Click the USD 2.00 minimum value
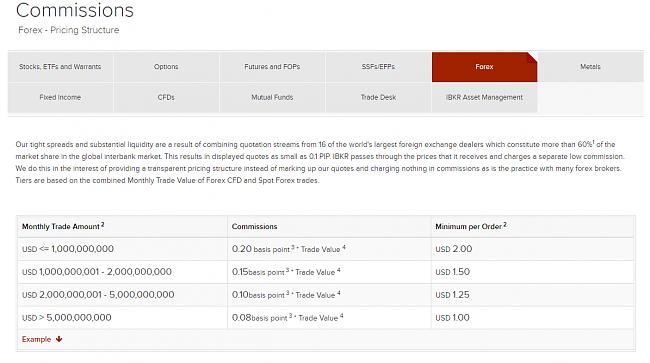The image size is (650, 363). pyautogui.click(x=454, y=249)
